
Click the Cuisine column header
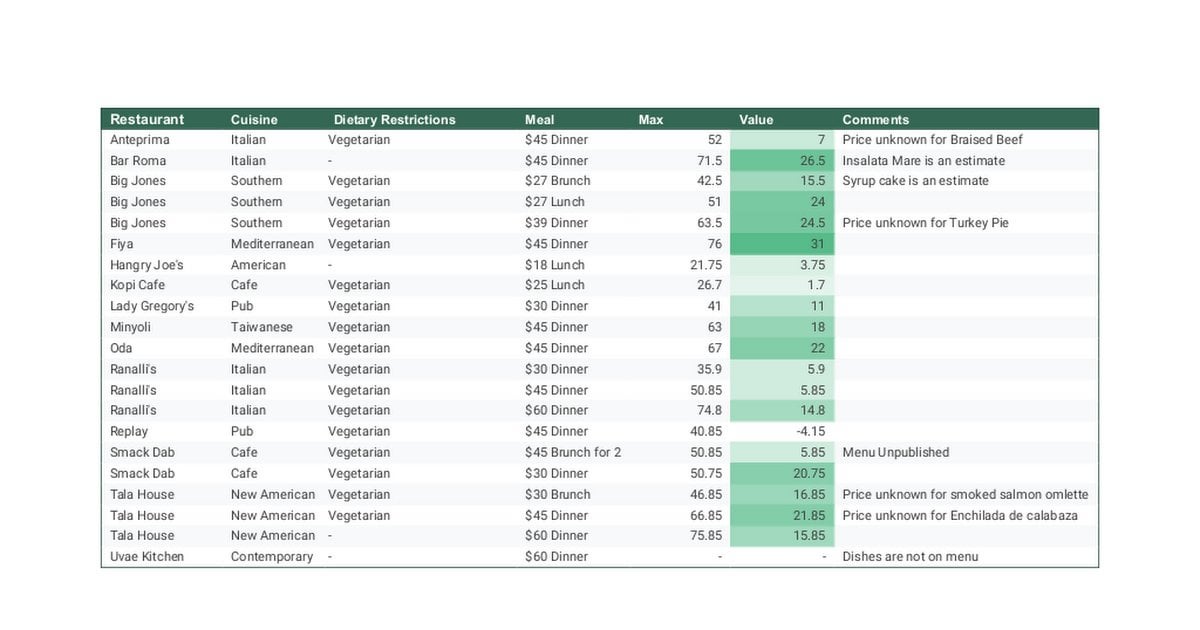coord(254,119)
